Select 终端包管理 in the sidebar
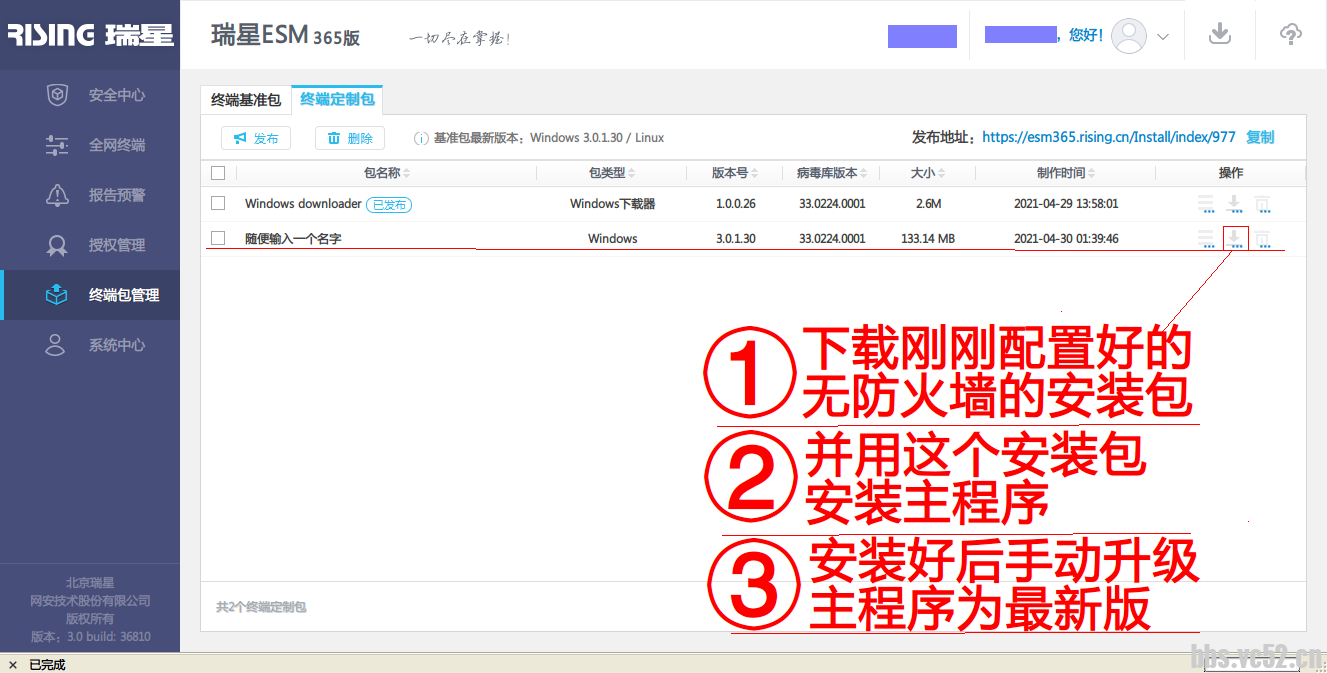Image resolution: width=1327 pixels, height=673 pixels. coord(90,295)
